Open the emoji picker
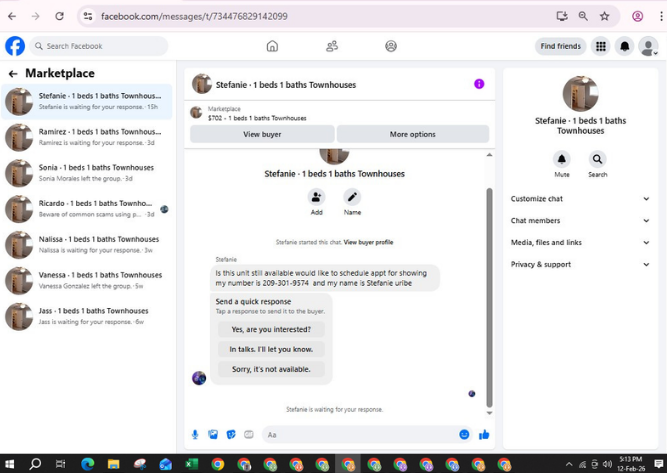 [464, 434]
